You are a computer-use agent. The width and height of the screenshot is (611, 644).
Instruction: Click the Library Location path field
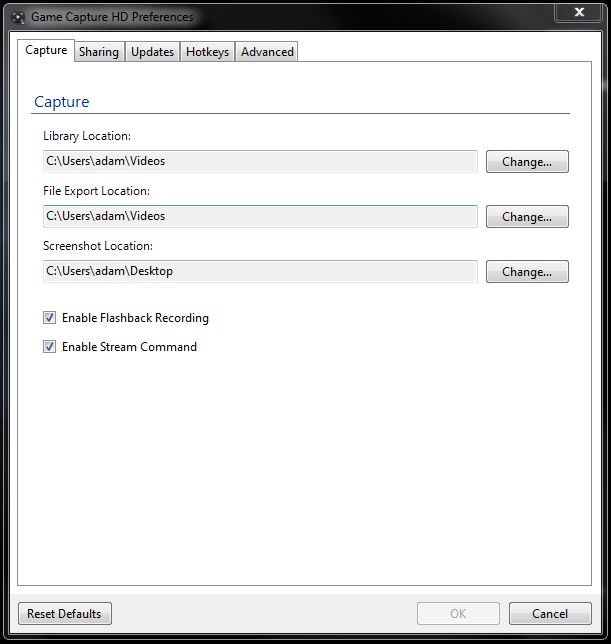pos(260,161)
